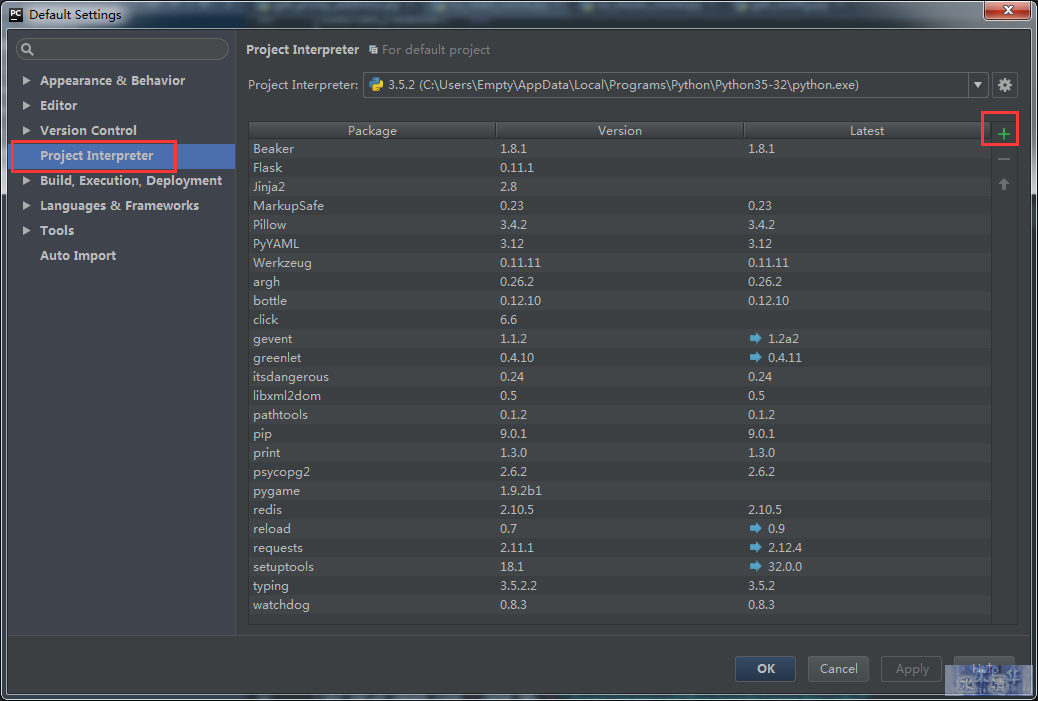Select the libxml2dom package row

coord(620,396)
